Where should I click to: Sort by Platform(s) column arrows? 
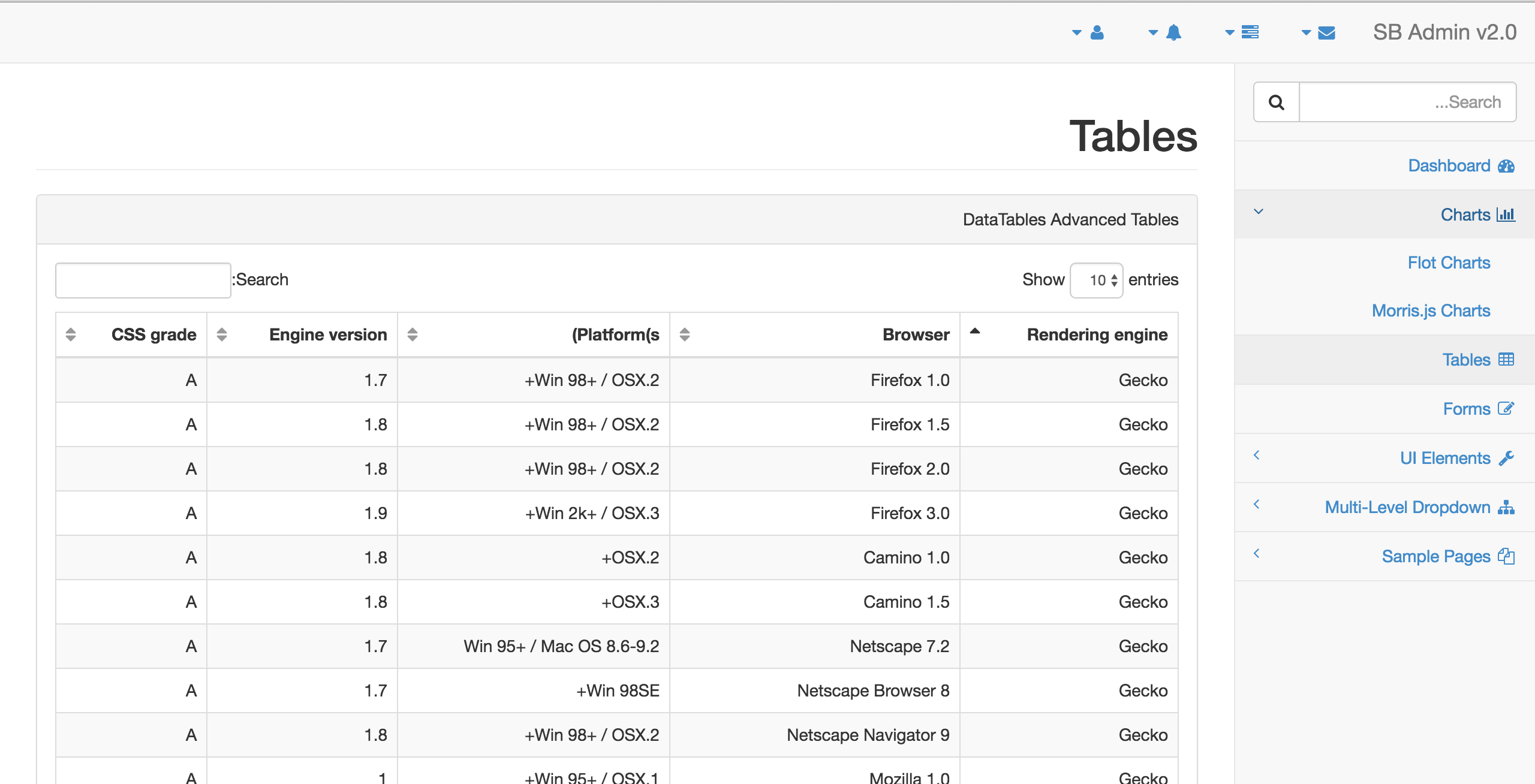point(413,334)
